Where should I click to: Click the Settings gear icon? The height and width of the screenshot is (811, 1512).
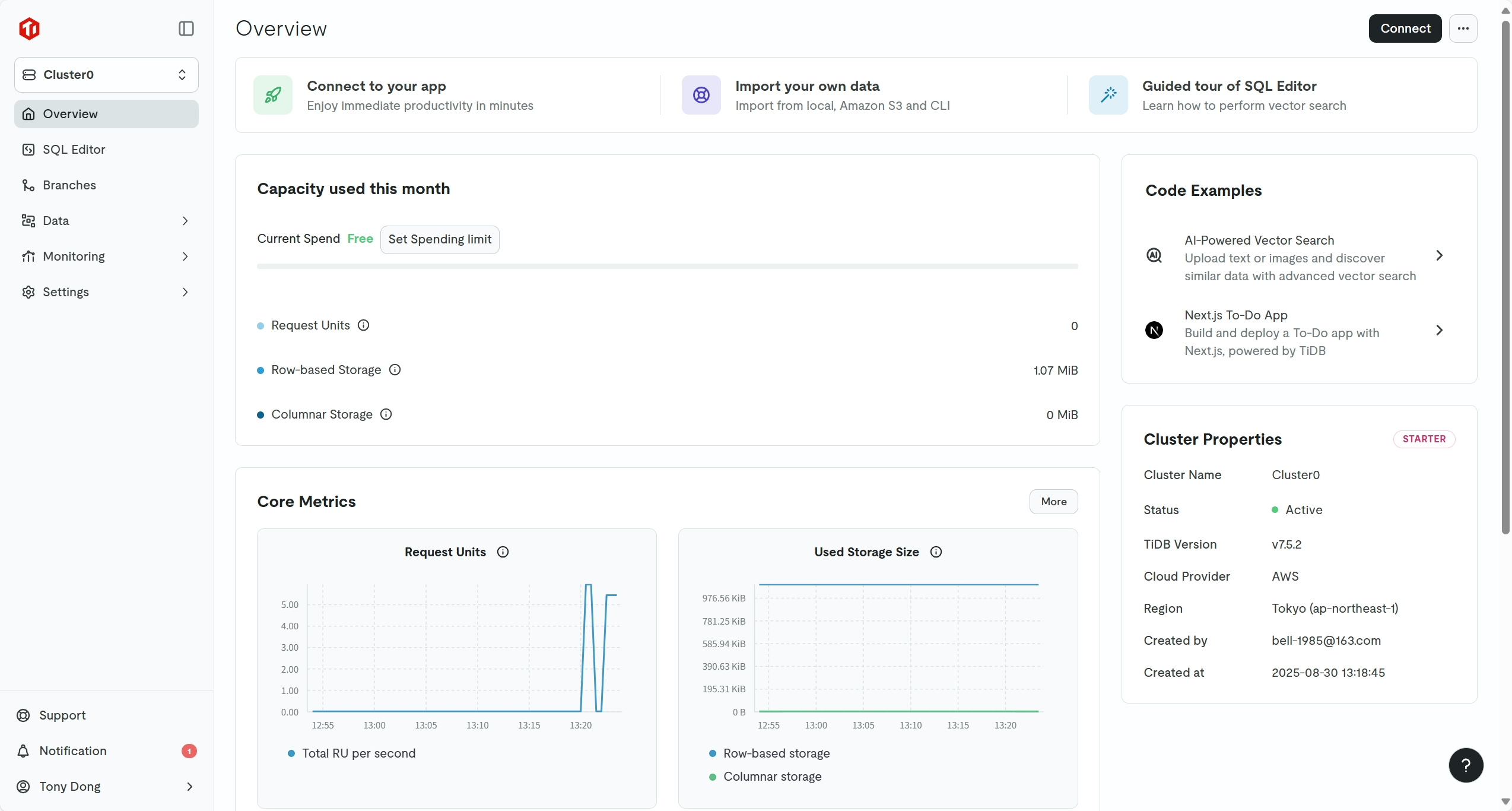(x=28, y=292)
